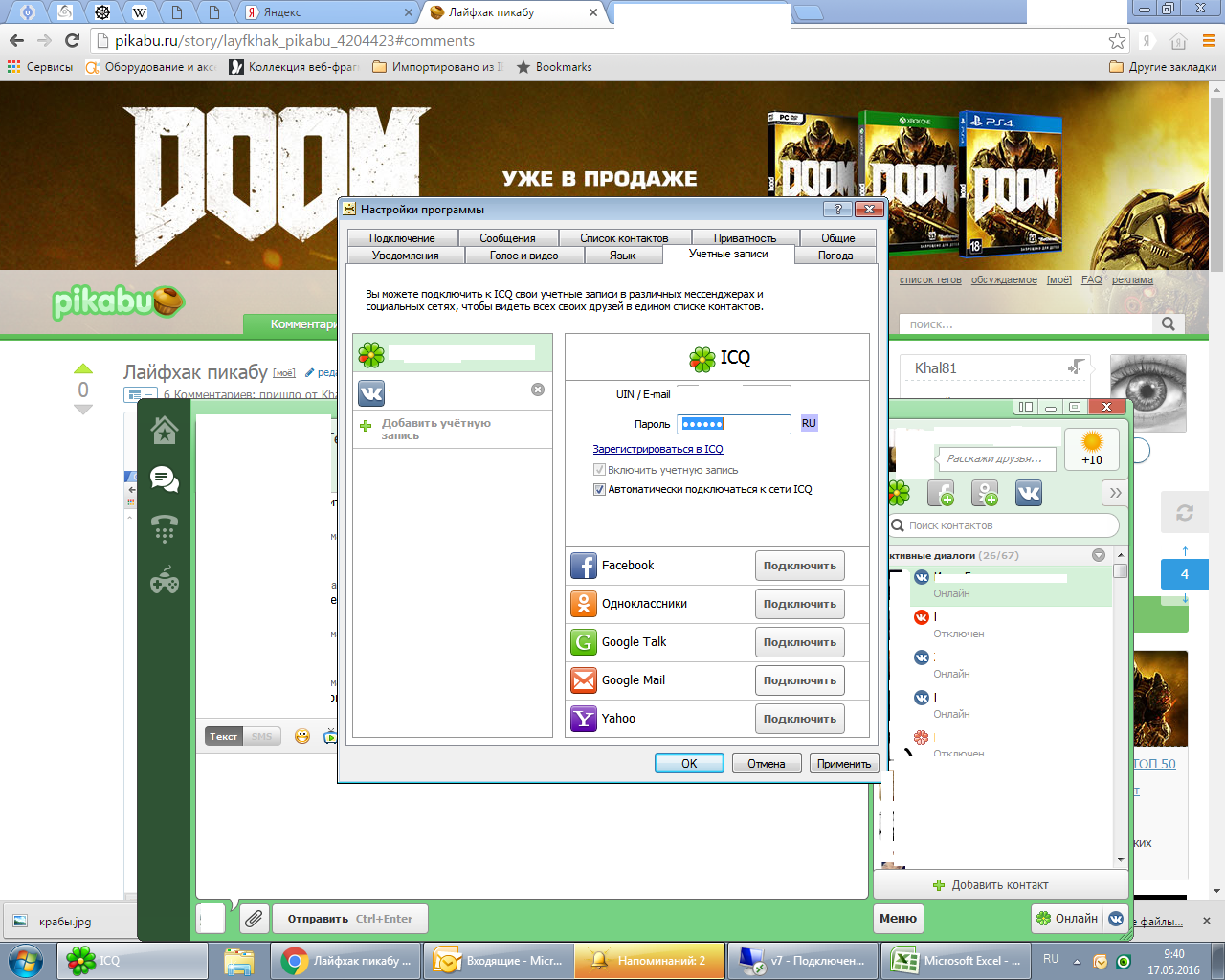The image size is (1225, 980).
Task: Switch chat input mode to Текст
Action: pos(224,736)
